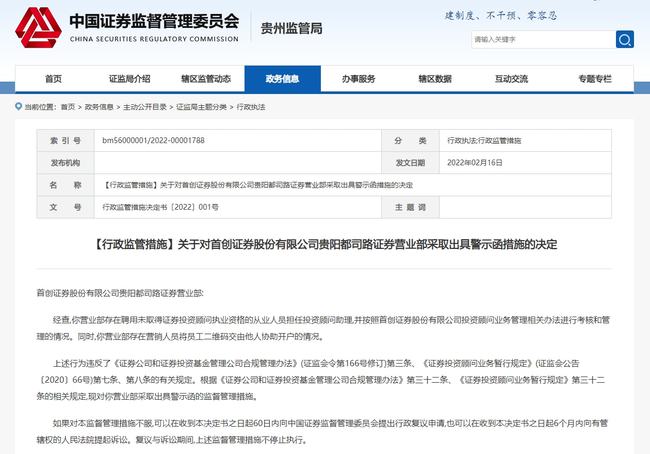
Task: Click the 文号 label cell
Action: tap(65, 207)
